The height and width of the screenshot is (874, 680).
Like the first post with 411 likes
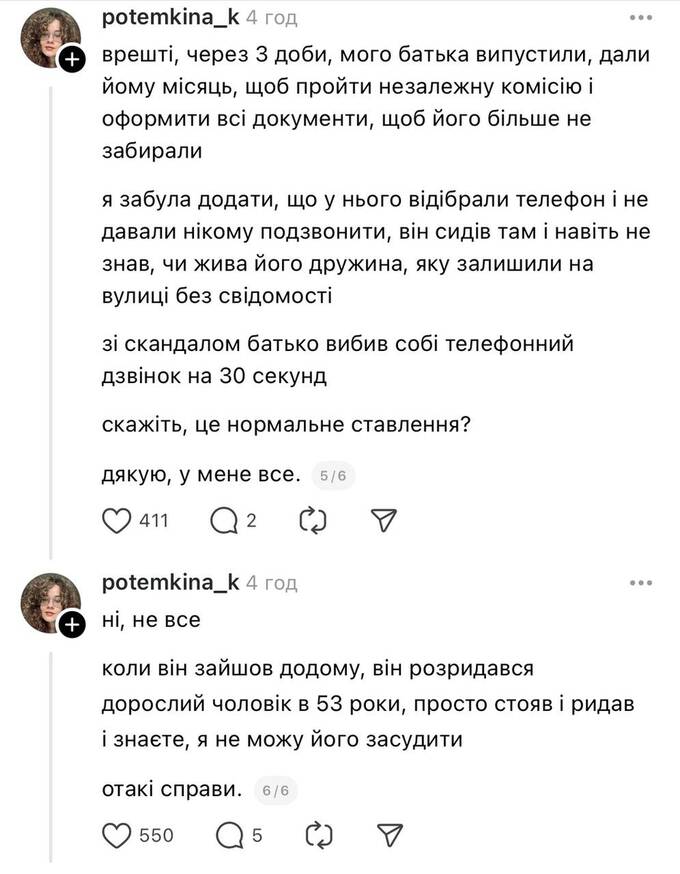(119, 520)
